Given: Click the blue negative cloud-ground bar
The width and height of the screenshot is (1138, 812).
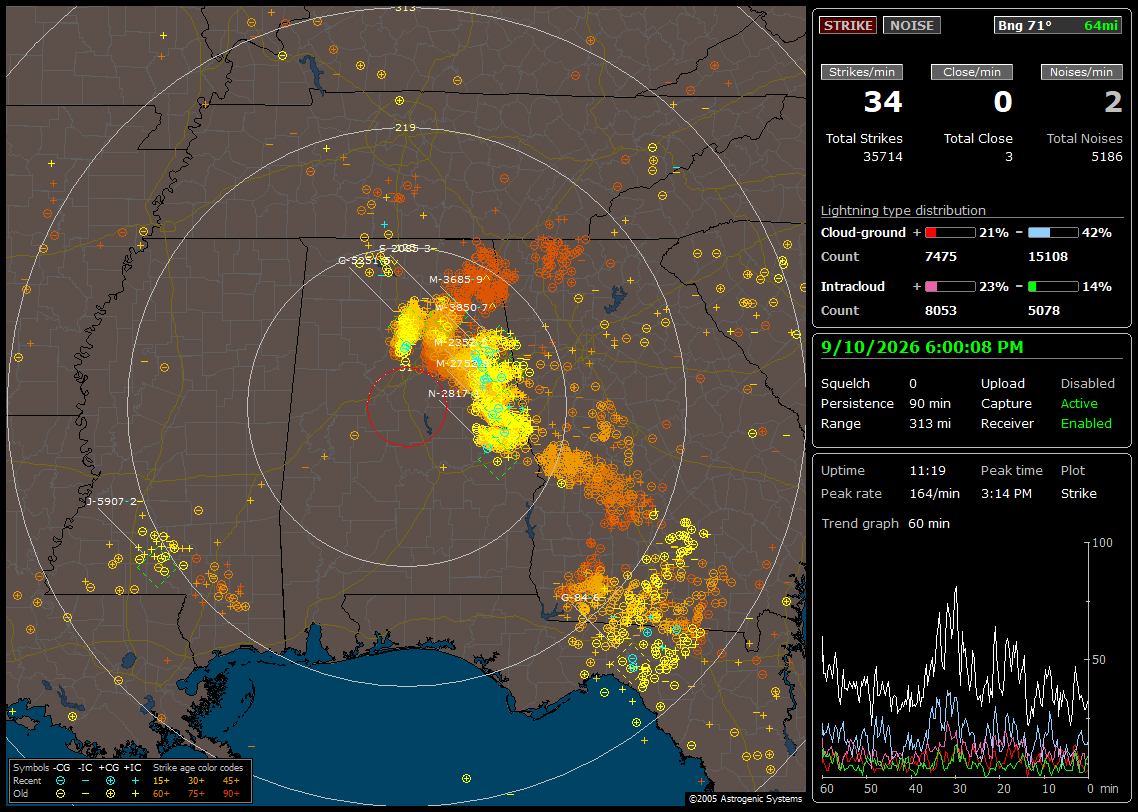Looking at the screenshot, I should click(1053, 233).
